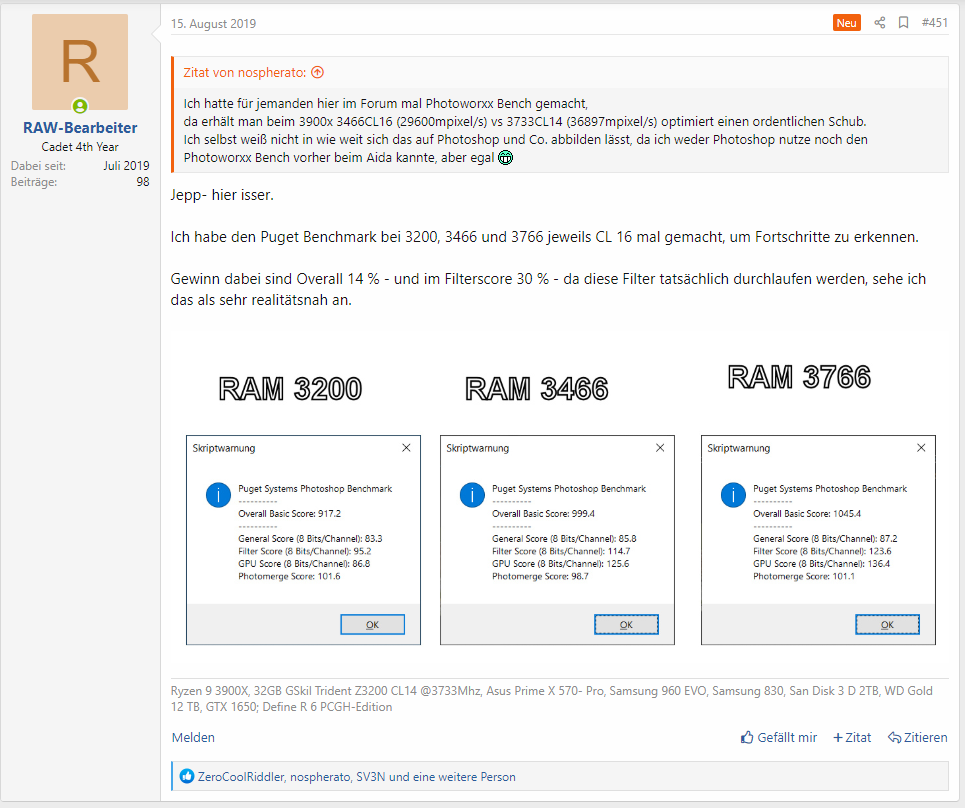Bookmark post #451 with the bookmark icon
Screen dimensions: 965x808
(x=903, y=23)
